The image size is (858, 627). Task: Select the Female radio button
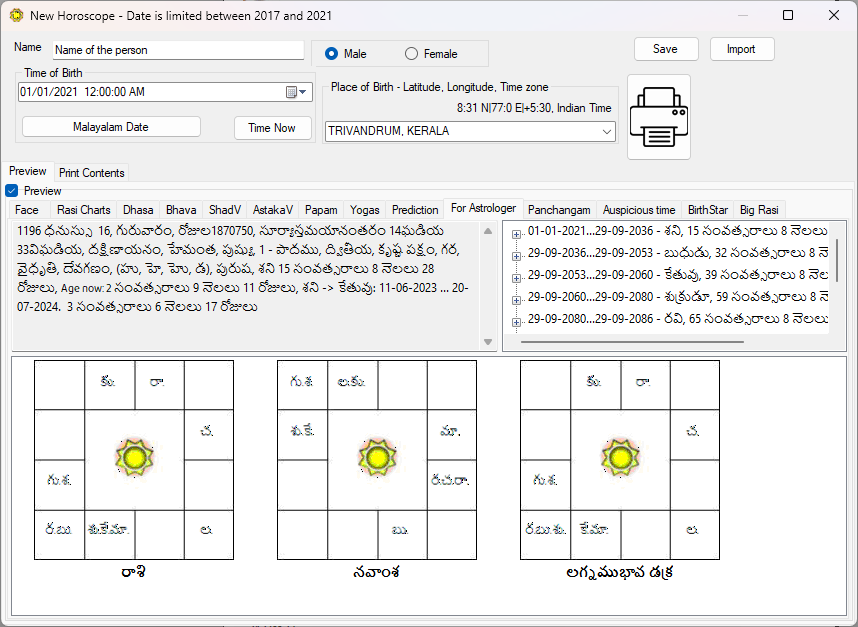[411, 54]
